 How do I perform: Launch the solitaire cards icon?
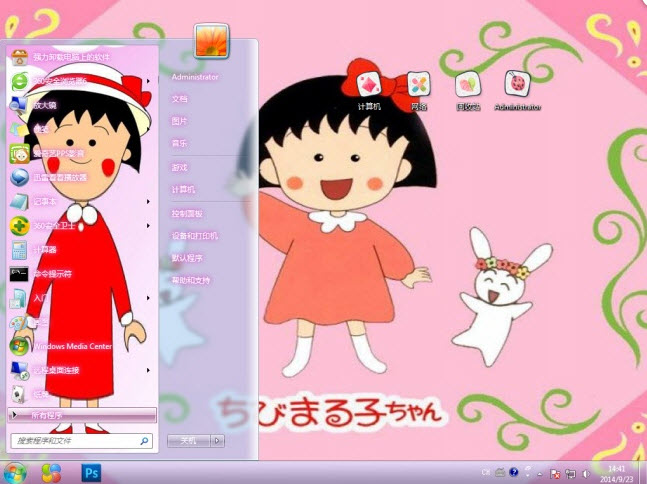(x=18, y=394)
